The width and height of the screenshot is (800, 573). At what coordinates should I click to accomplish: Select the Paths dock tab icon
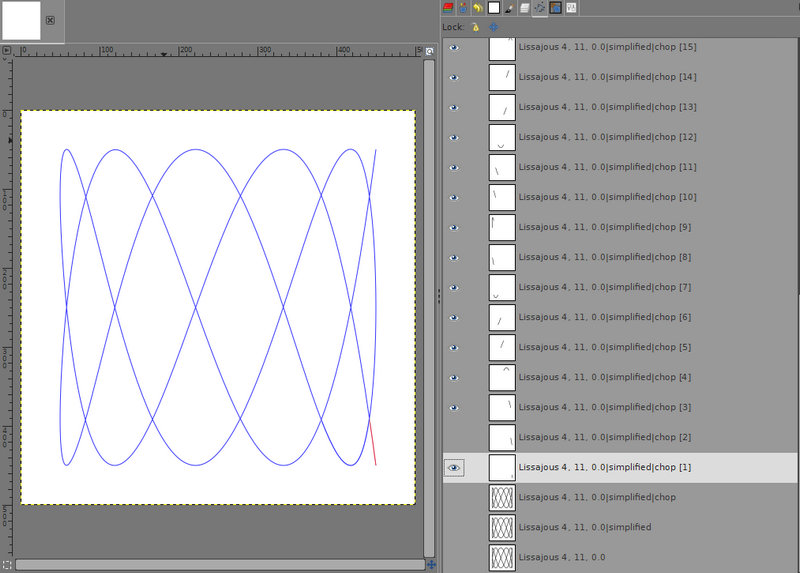tap(539, 7)
